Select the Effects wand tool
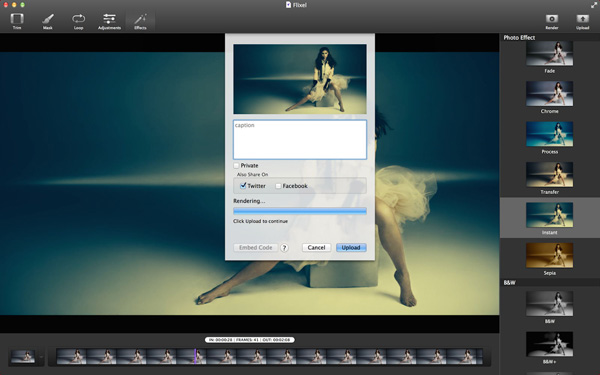Image resolution: width=600 pixels, height=375 pixels. pos(140,21)
